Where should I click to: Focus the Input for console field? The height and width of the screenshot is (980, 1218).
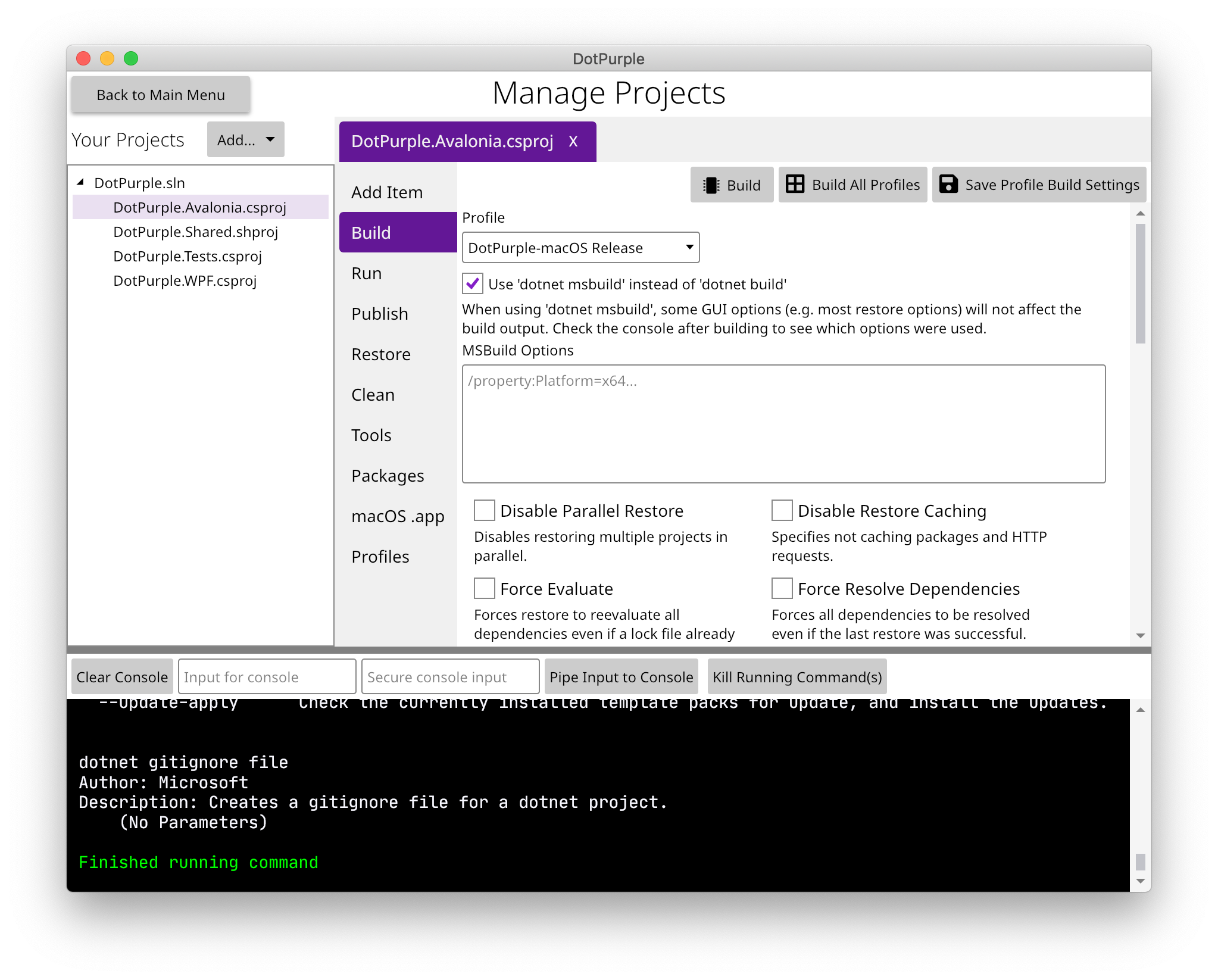[x=267, y=677]
